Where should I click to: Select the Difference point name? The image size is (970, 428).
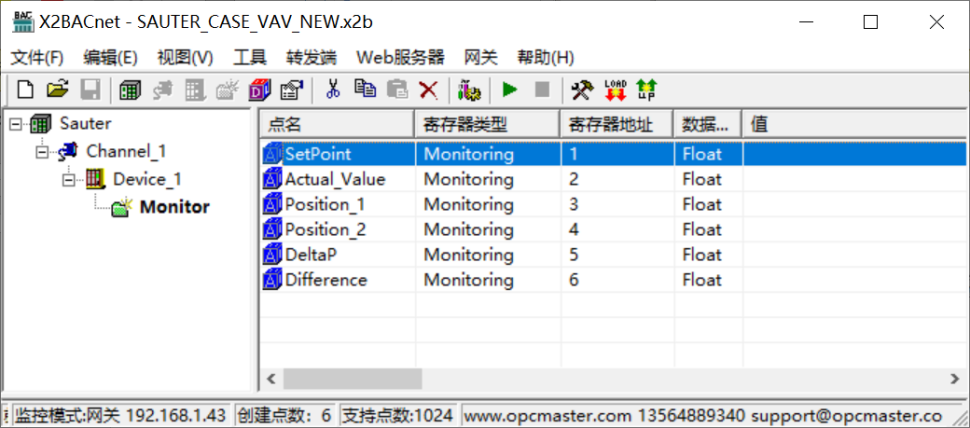pos(326,280)
